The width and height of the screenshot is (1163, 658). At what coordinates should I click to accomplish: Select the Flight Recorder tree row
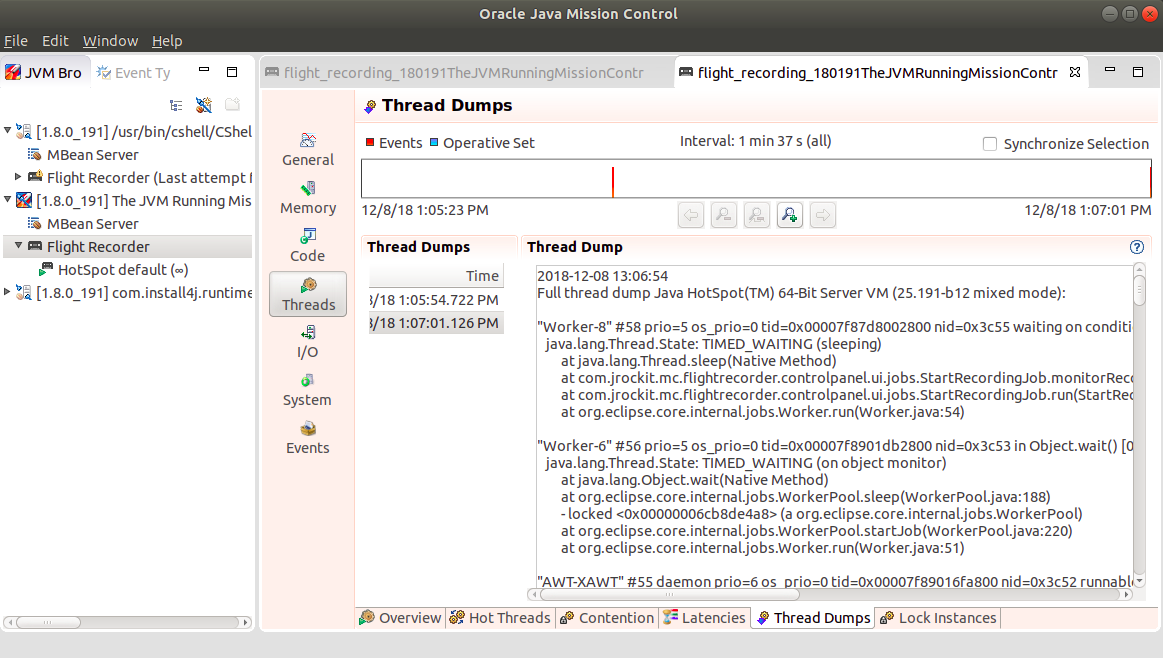point(128,246)
